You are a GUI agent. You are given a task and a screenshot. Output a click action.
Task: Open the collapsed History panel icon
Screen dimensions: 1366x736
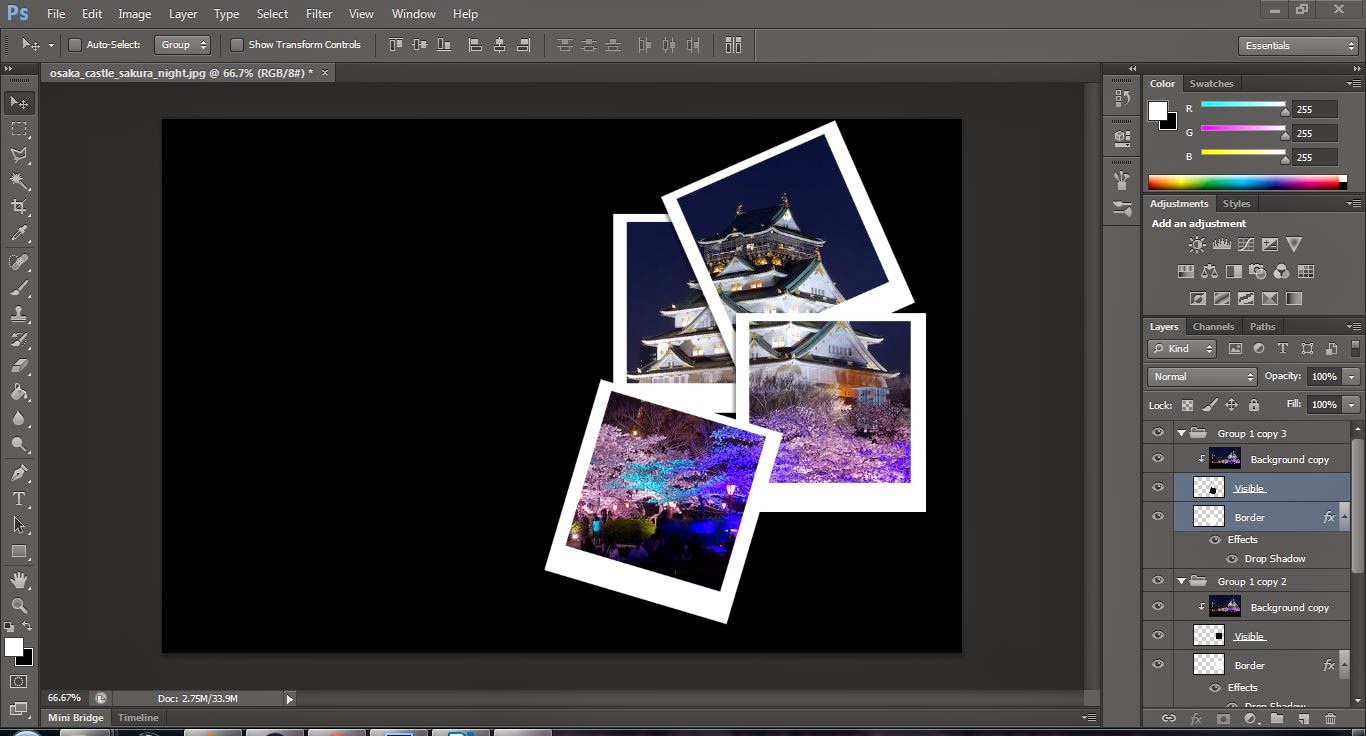pyautogui.click(x=1121, y=99)
